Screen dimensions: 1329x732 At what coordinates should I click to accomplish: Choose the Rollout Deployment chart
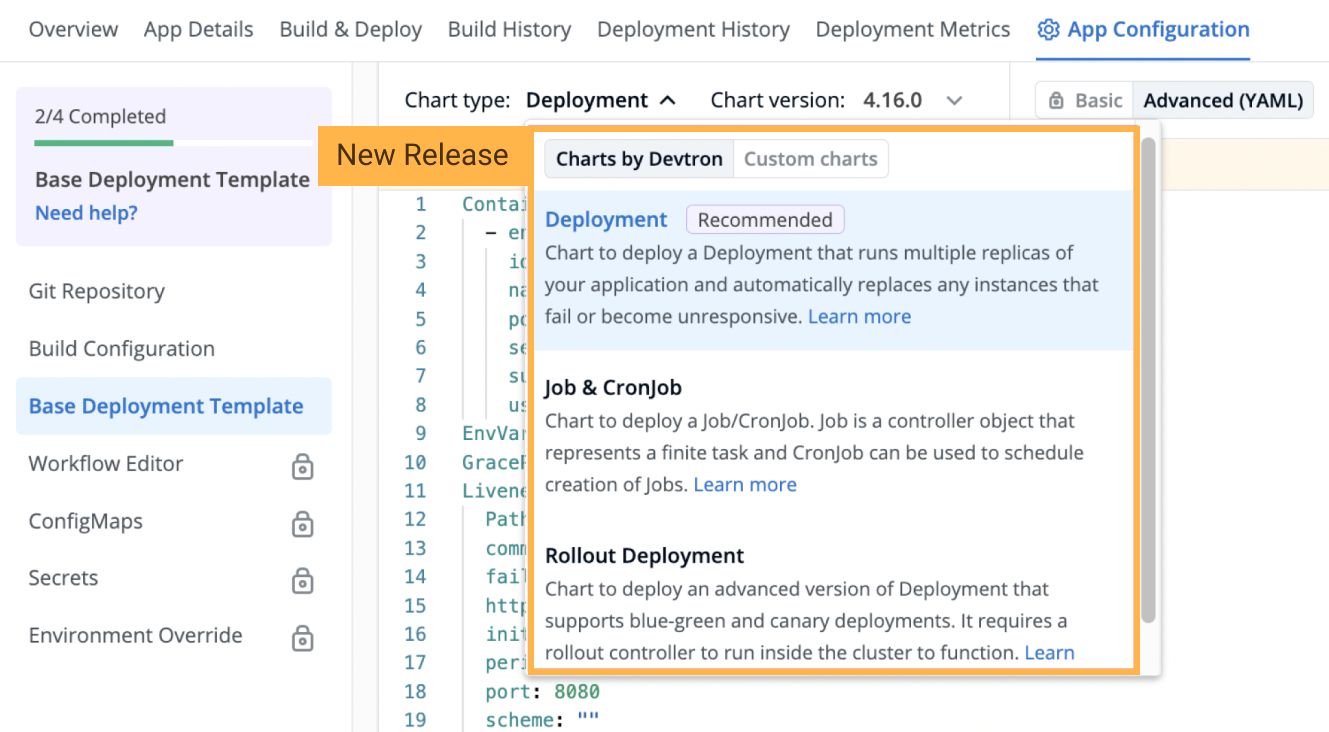tap(834, 605)
